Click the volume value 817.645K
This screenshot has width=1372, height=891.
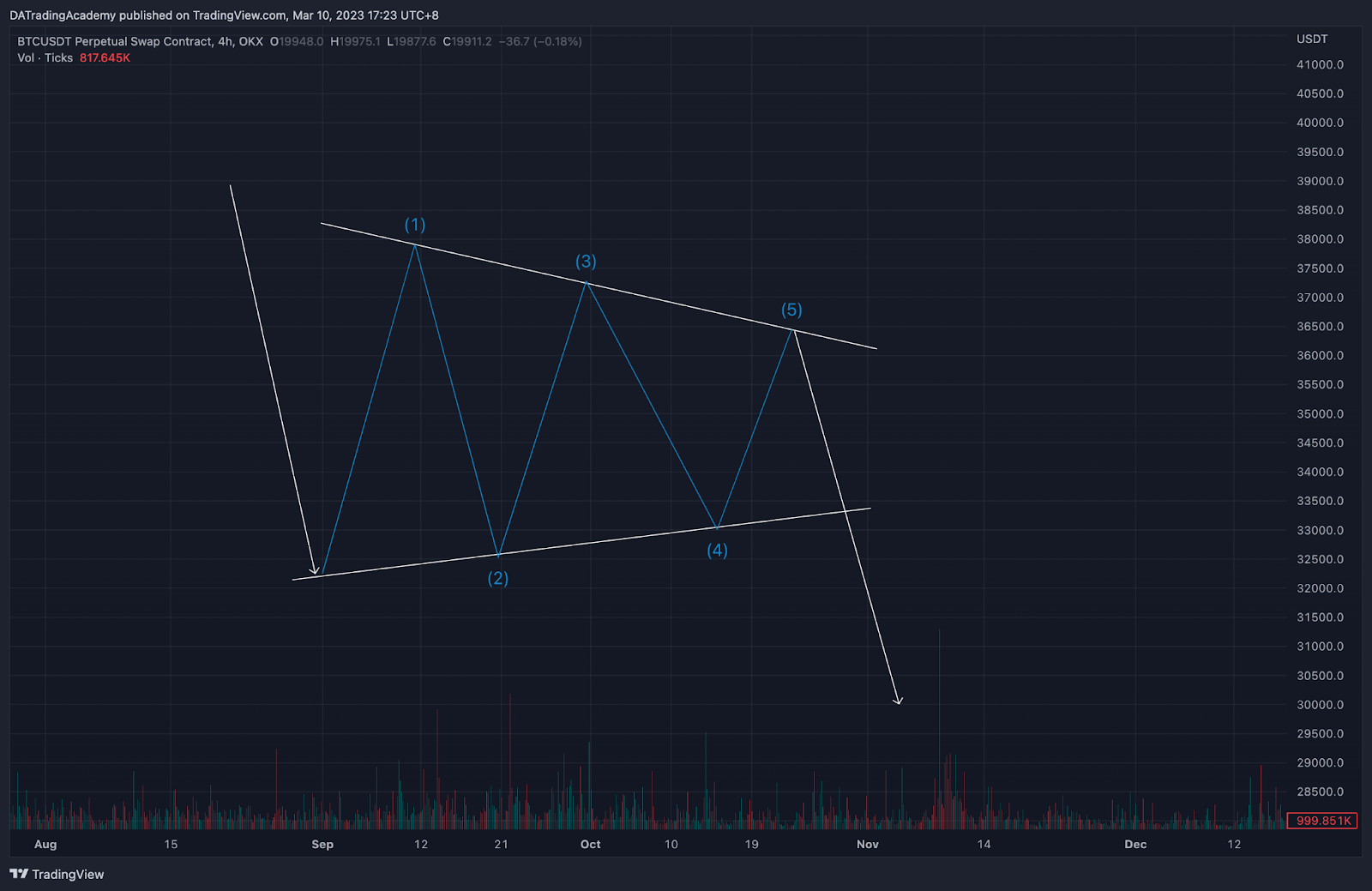(x=105, y=57)
